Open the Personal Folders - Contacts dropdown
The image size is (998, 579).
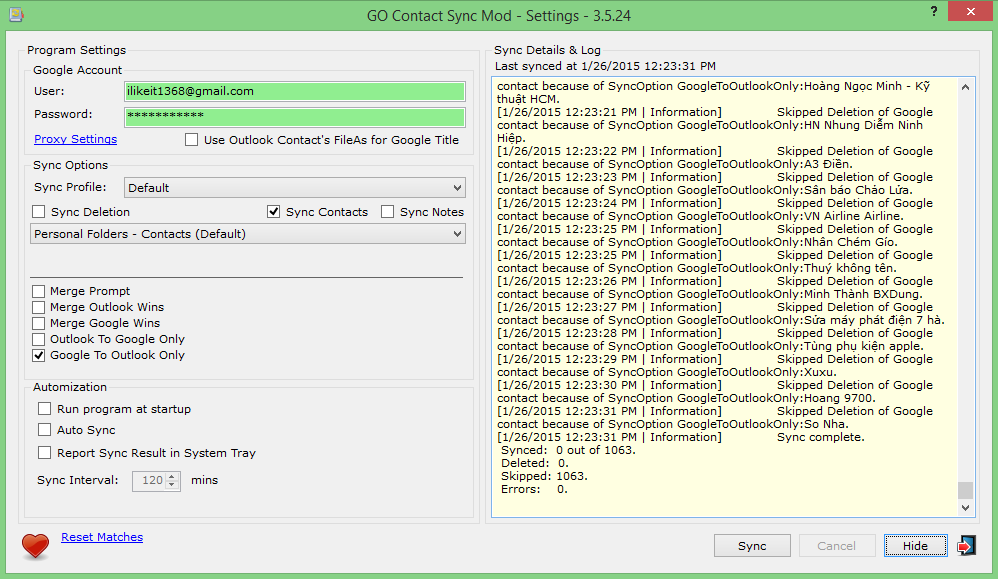248,234
